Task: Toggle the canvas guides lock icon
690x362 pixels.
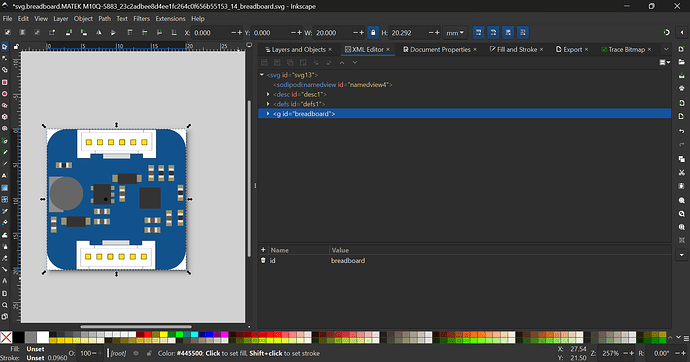Action: coord(16,46)
